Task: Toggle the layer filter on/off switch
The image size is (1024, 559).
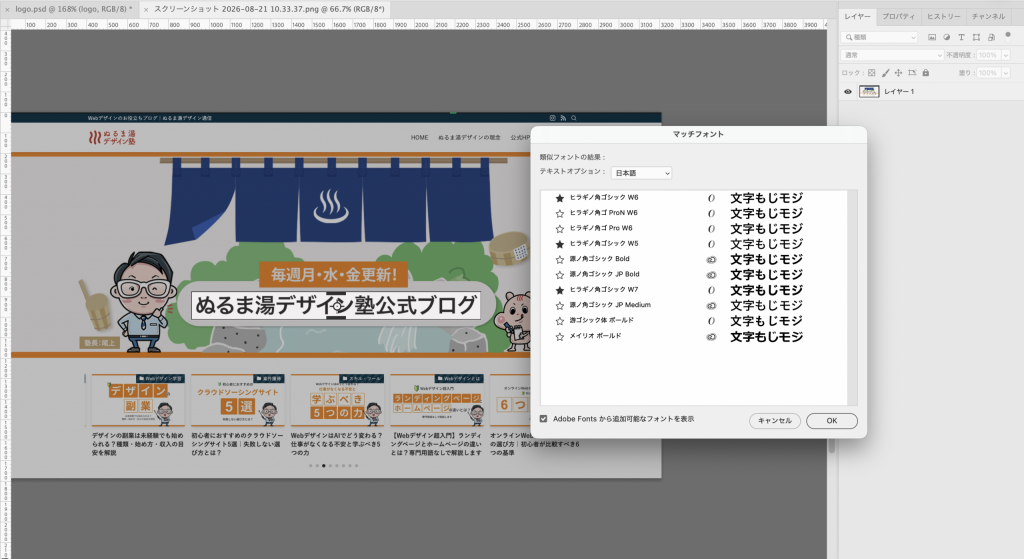Action: tap(1007, 35)
